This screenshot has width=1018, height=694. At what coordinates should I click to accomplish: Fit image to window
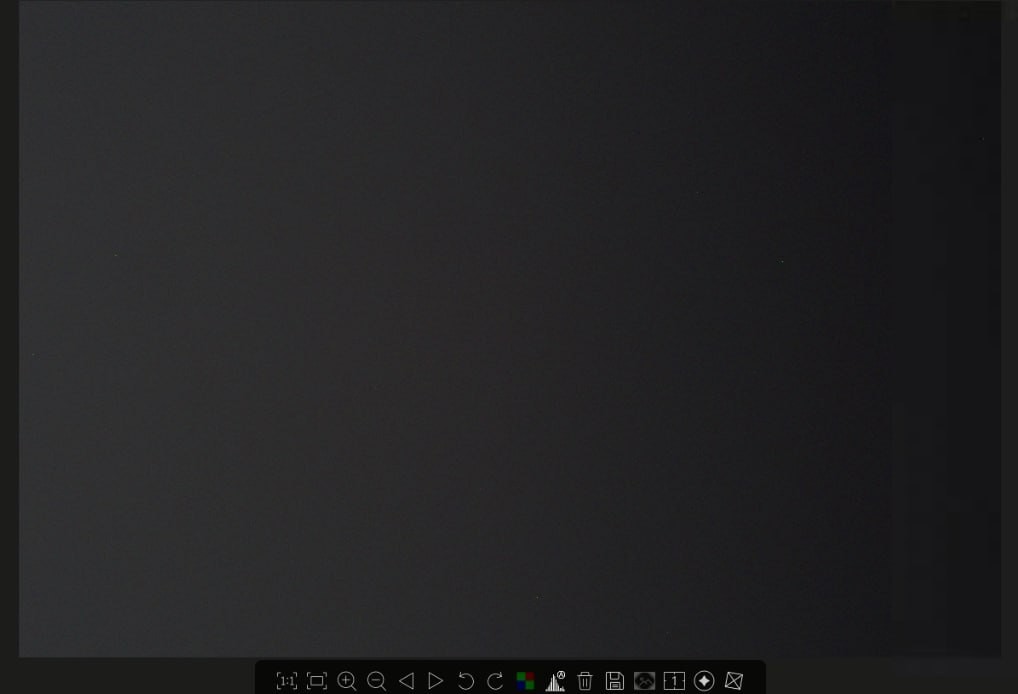[x=317, y=680]
